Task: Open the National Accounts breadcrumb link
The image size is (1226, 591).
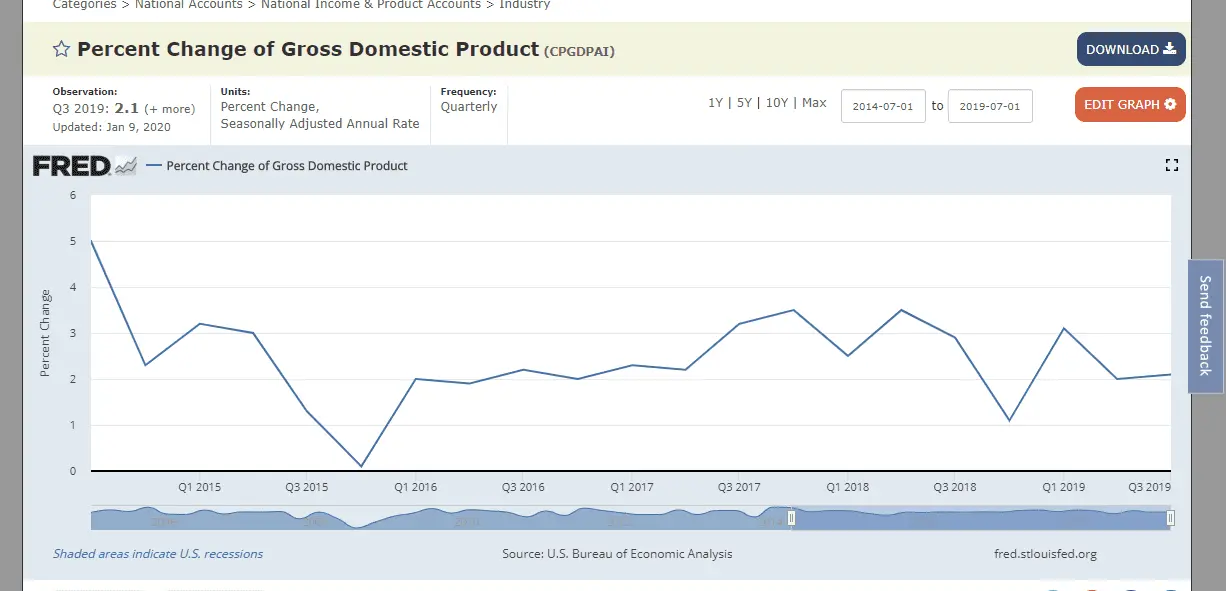Action: pos(188,5)
